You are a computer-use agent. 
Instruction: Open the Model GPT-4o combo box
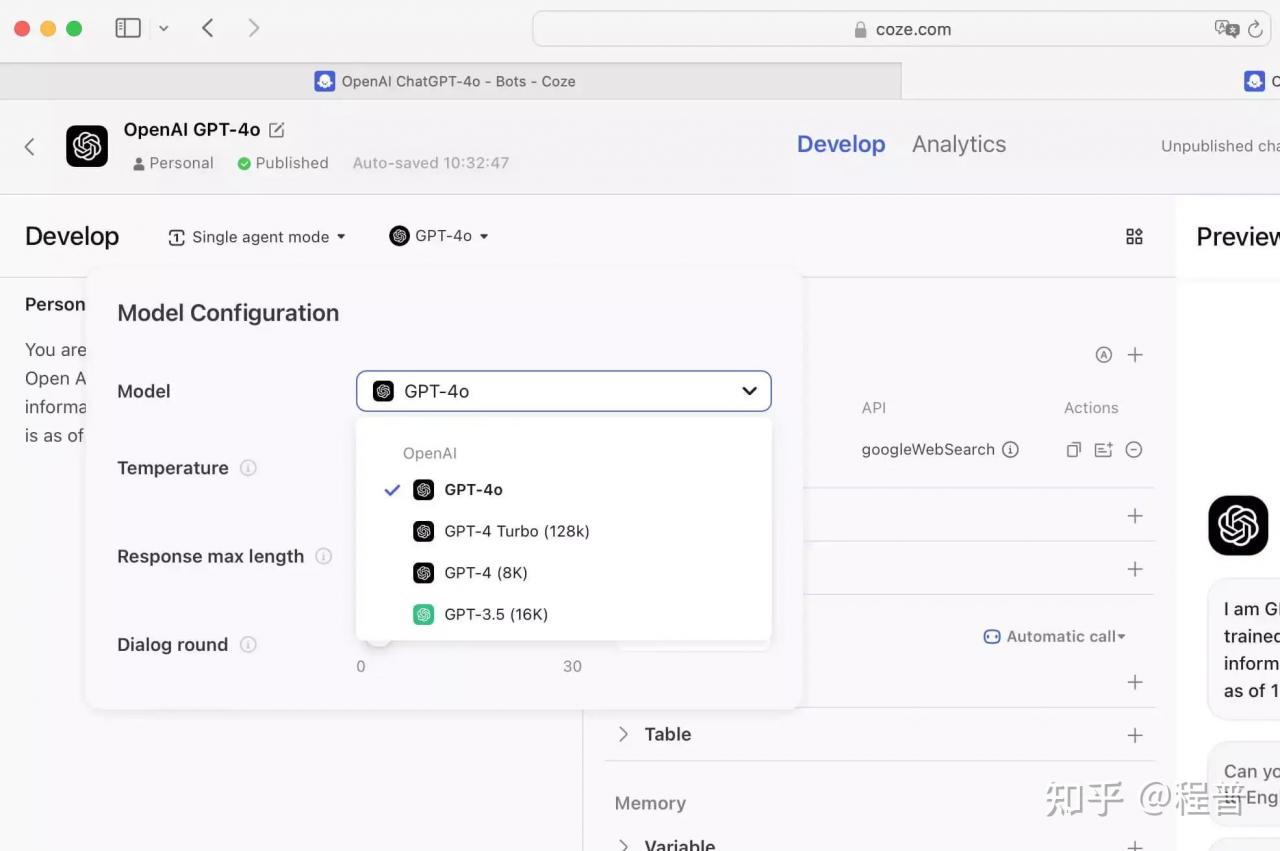(564, 391)
